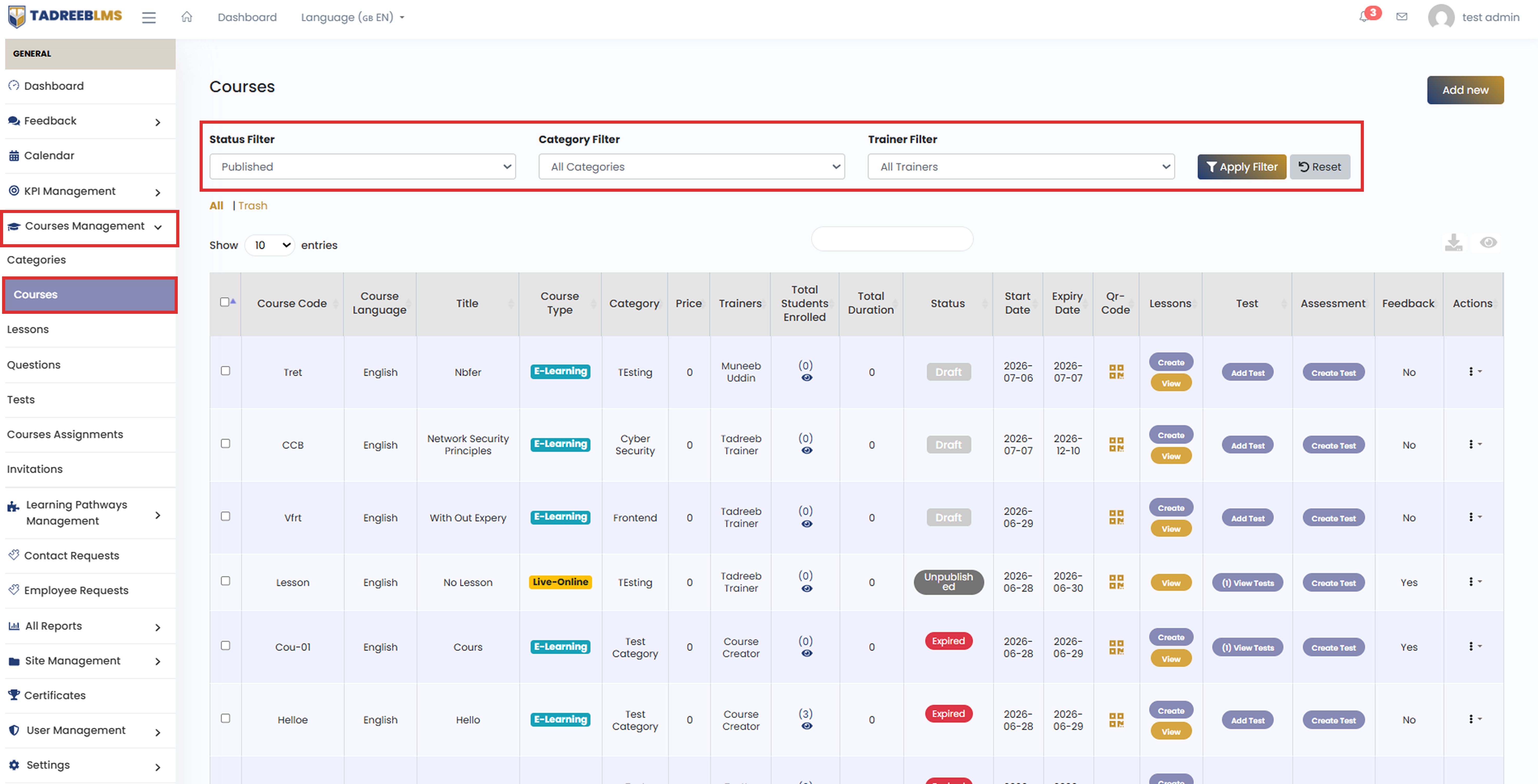Click the TadreebLMS logo
This screenshot has height=784, width=1538.
pos(65,16)
